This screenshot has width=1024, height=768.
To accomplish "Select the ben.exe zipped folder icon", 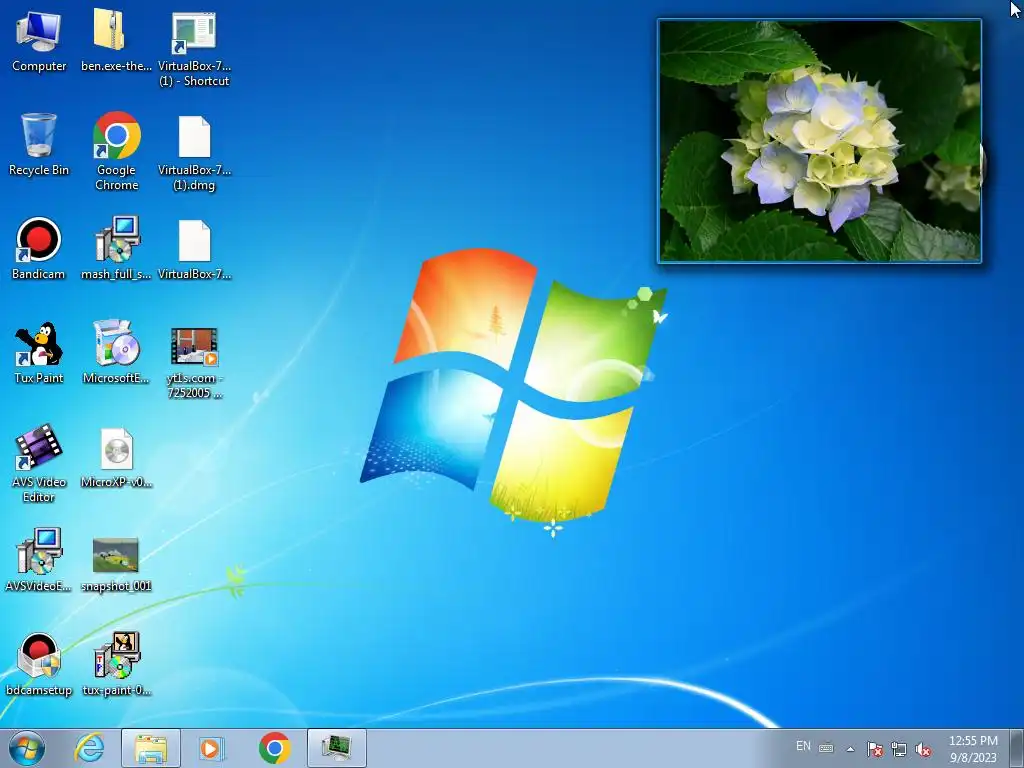I will pos(116,41).
